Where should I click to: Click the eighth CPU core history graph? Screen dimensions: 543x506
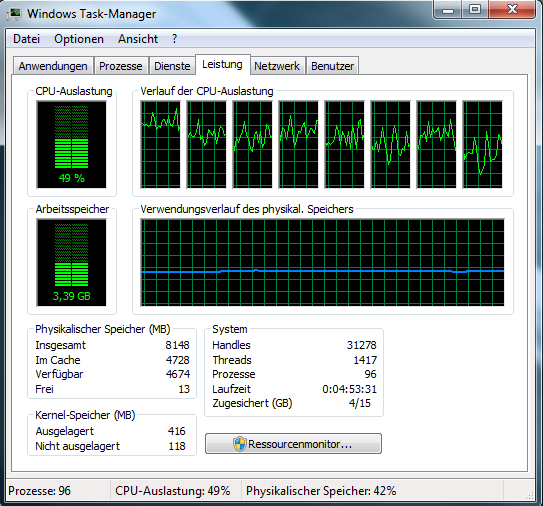pyautogui.click(x=482, y=144)
